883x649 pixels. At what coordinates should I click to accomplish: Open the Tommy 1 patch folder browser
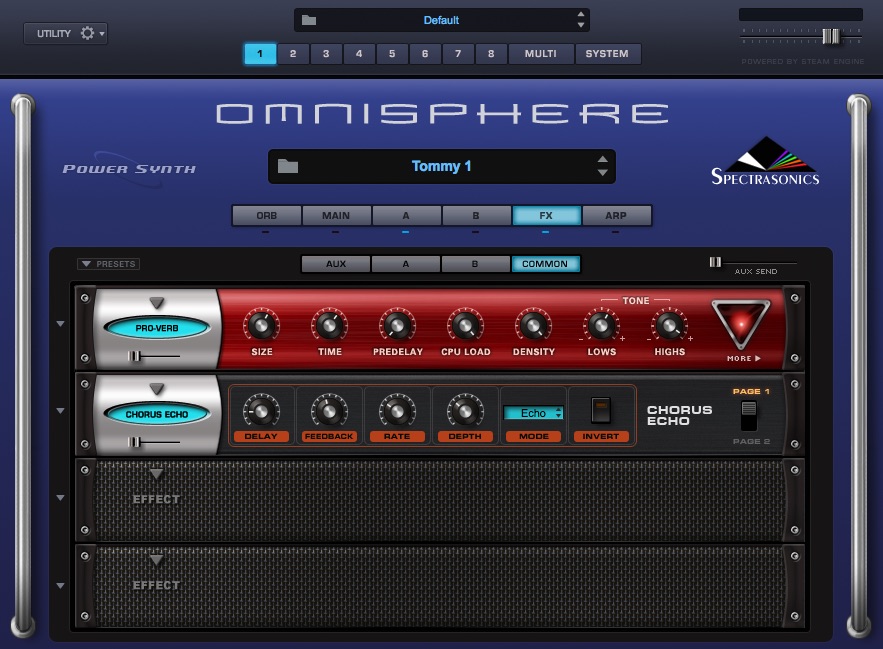(288, 166)
